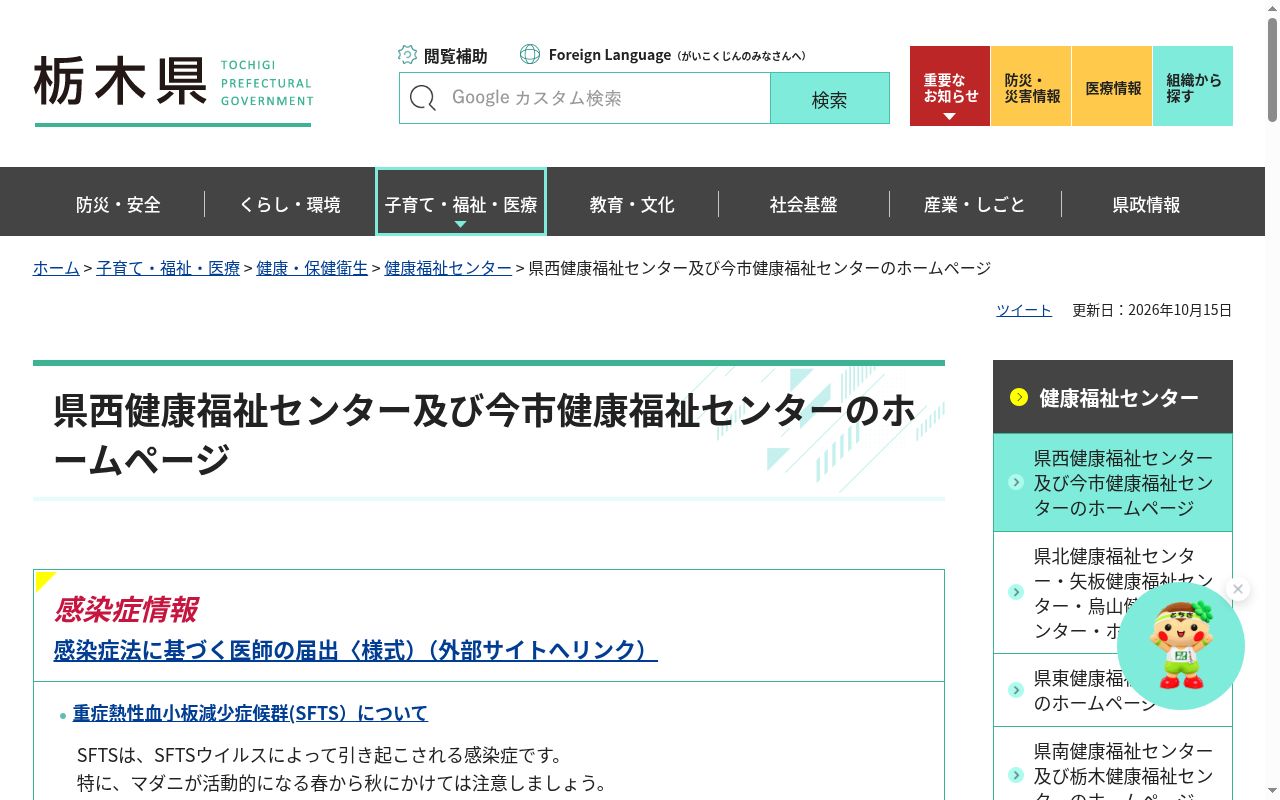
Task: Click chevron beside 県北健康福祉センター sidebar item
Action: pyautogui.click(x=1016, y=592)
